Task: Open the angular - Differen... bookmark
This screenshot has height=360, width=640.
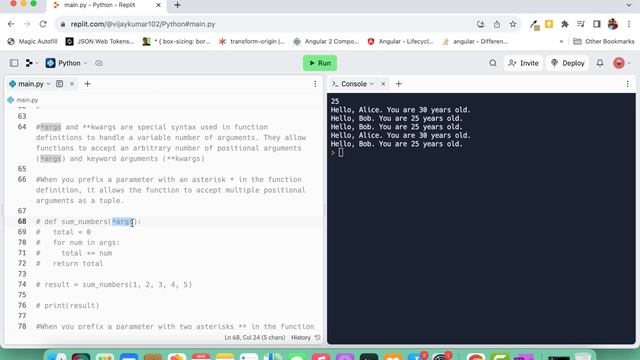Action: click(x=475, y=41)
